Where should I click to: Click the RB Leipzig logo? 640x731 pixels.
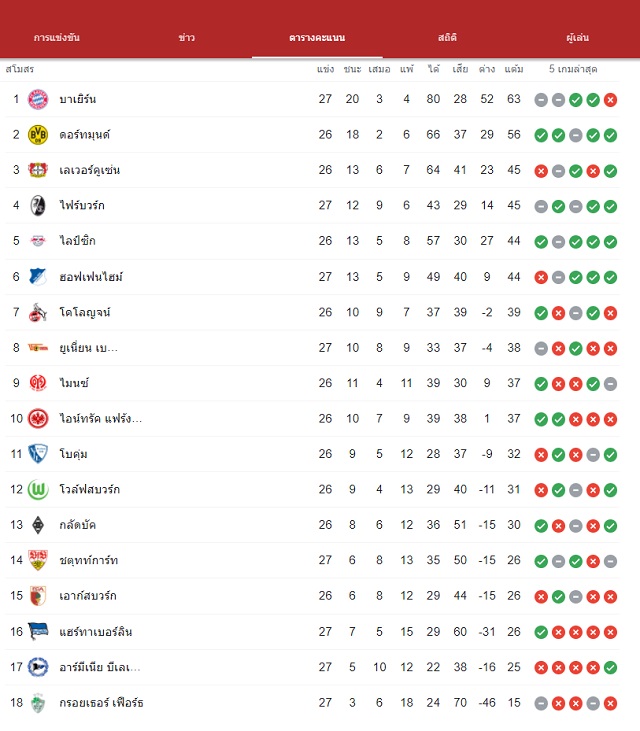pos(38,241)
